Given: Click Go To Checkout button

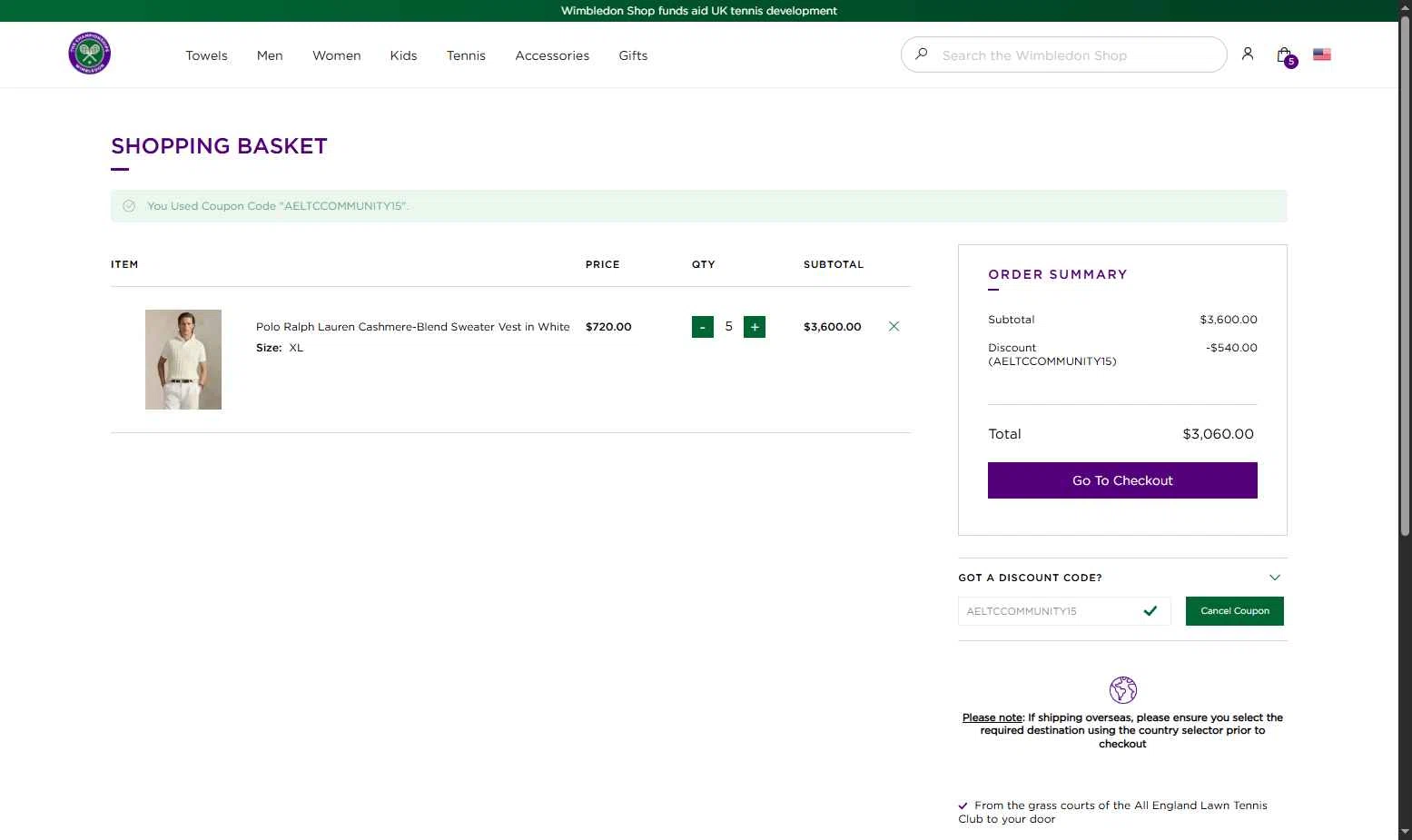Looking at the screenshot, I should tap(1122, 480).
